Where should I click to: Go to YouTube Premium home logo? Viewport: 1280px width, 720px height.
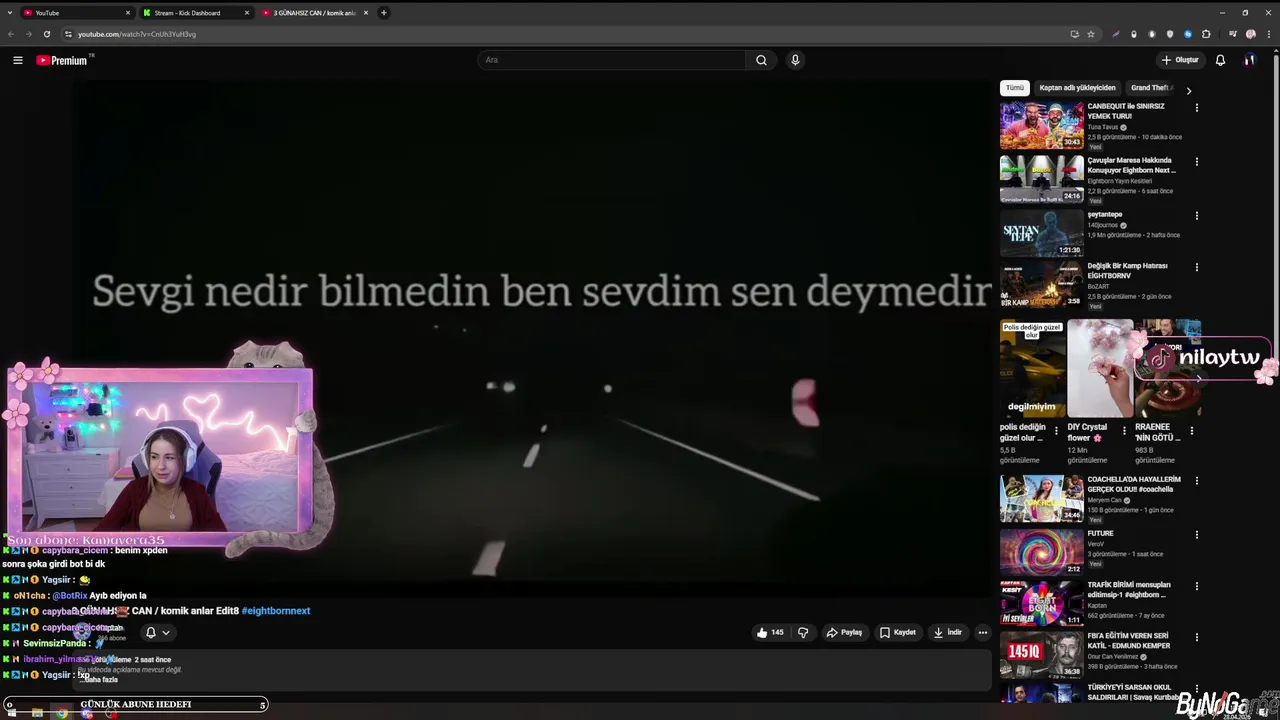(x=63, y=60)
